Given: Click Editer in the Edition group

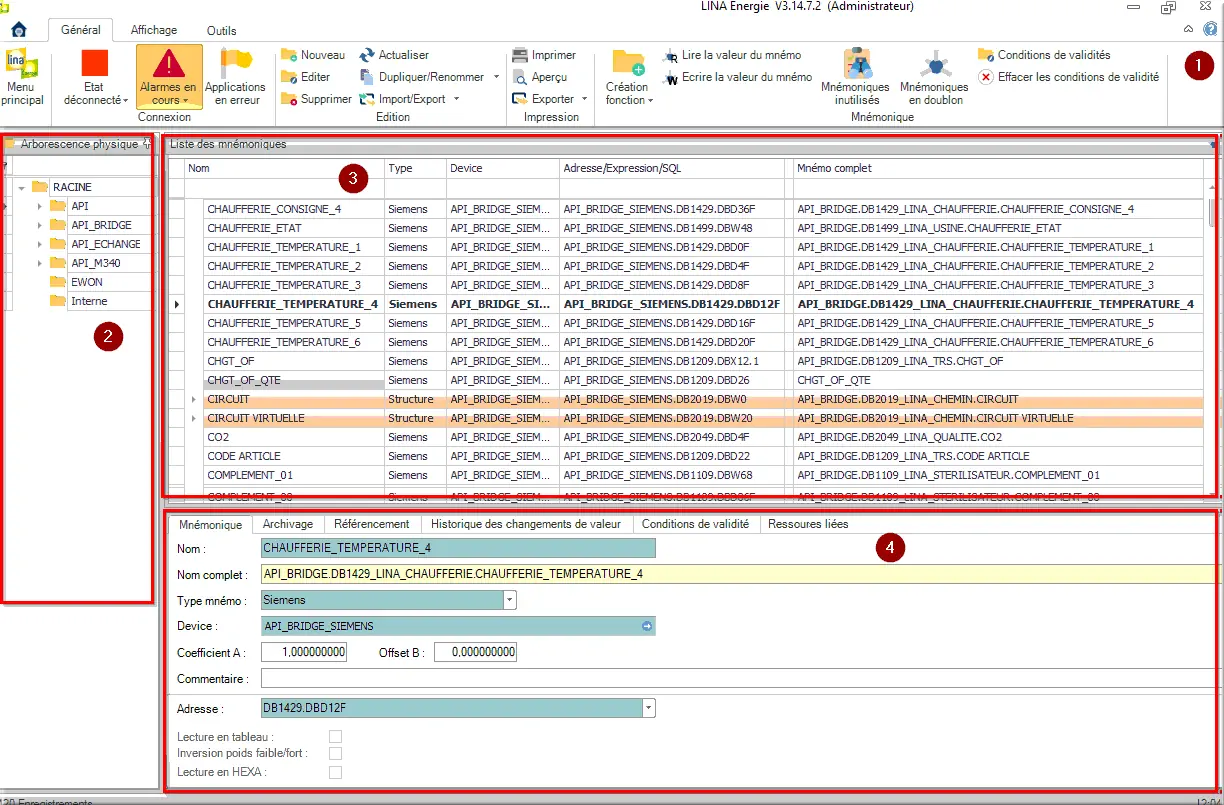Looking at the screenshot, I should (306, 77).
